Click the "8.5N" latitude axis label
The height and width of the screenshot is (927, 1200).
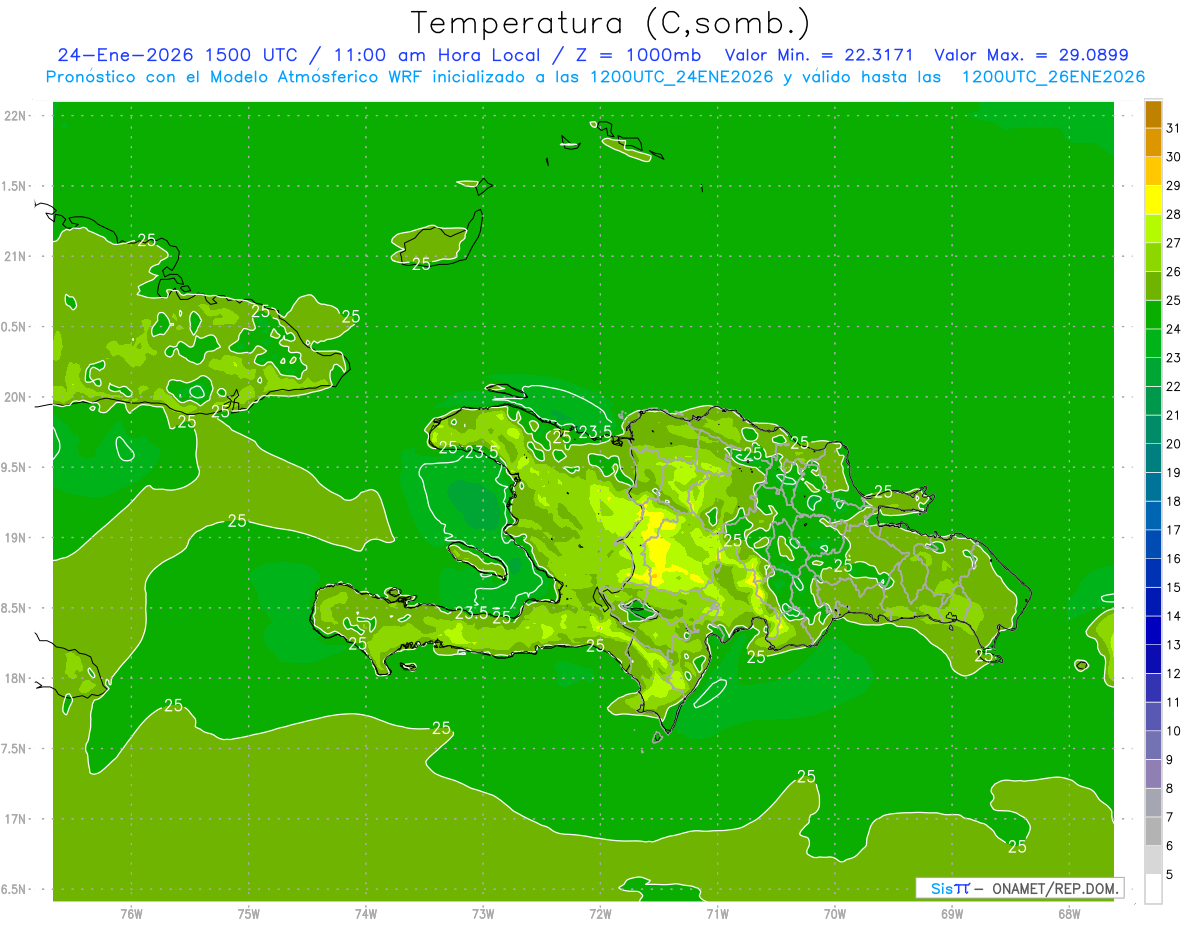click(x=15, y=608)
